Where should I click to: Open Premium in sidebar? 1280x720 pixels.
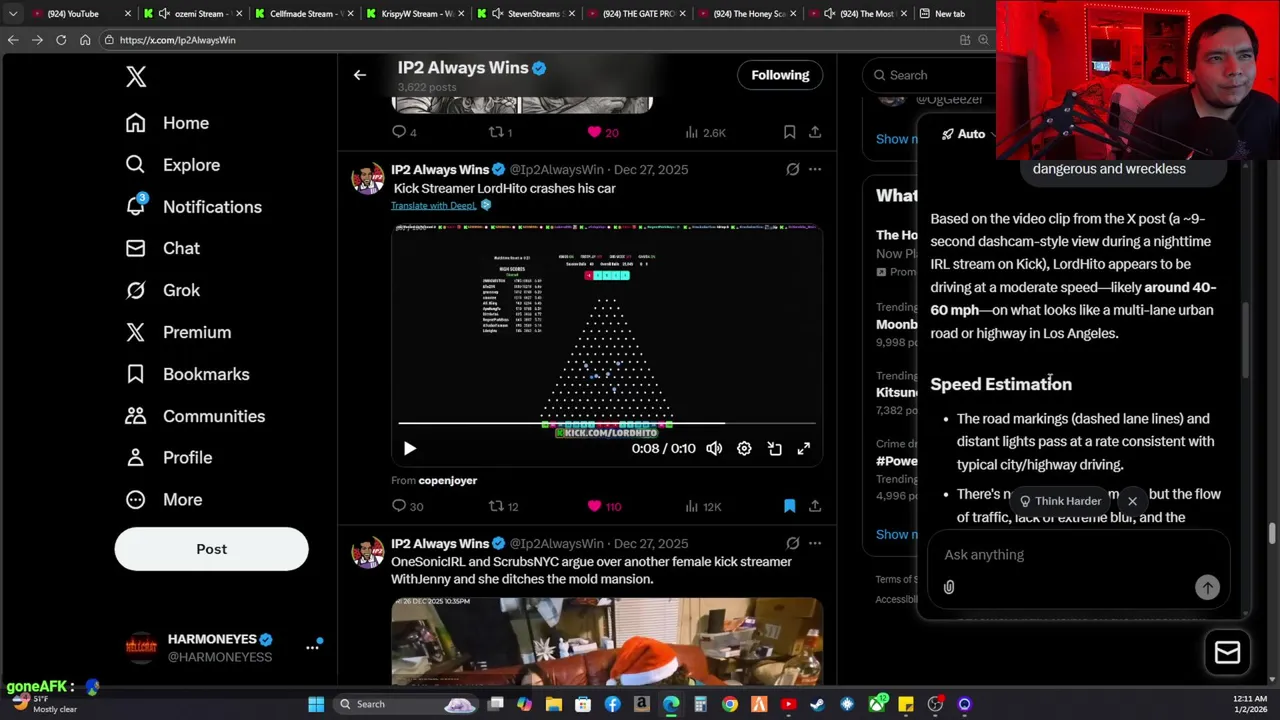click(x=178, y=332)
